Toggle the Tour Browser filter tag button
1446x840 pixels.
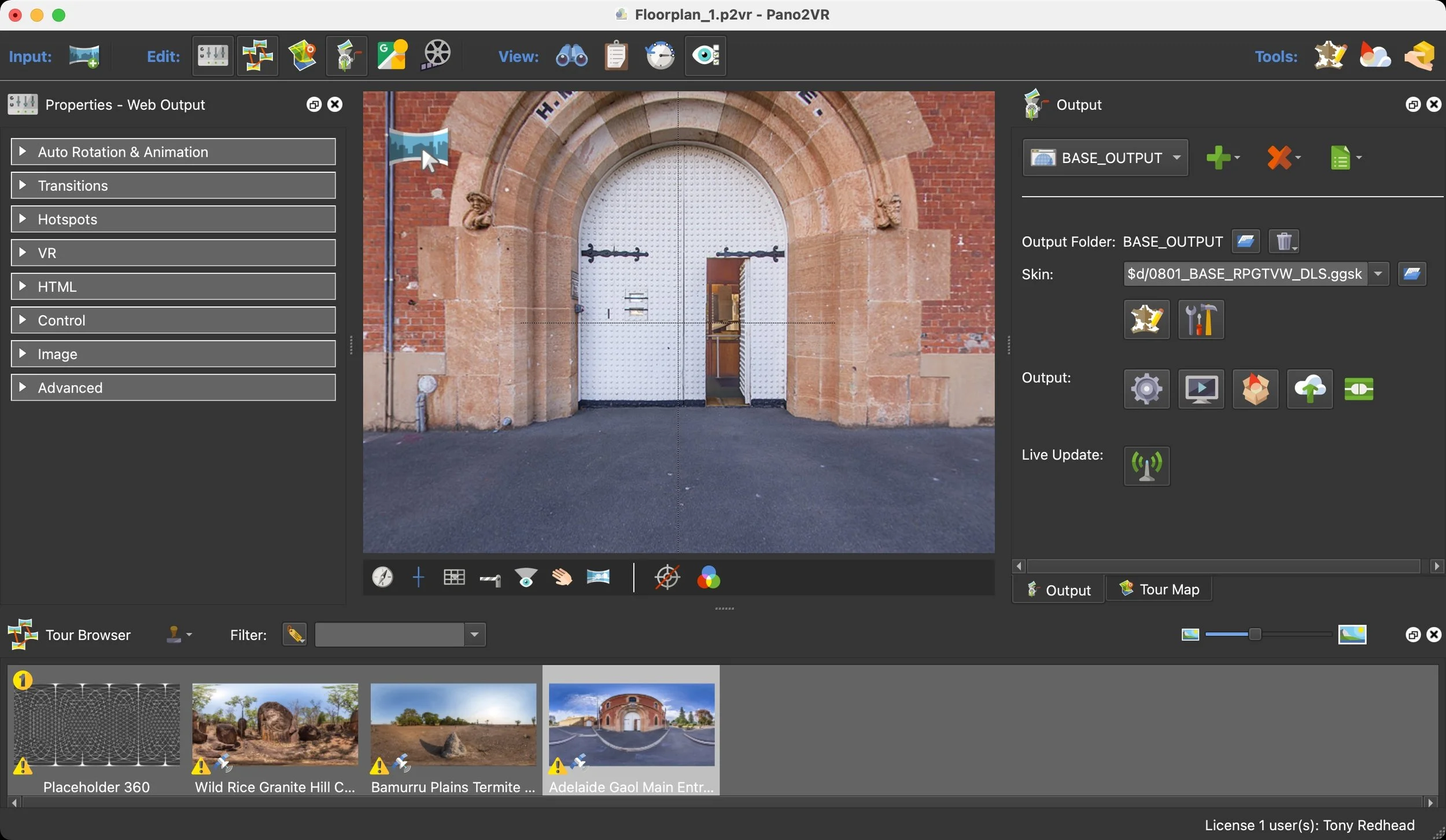point(294,635)
